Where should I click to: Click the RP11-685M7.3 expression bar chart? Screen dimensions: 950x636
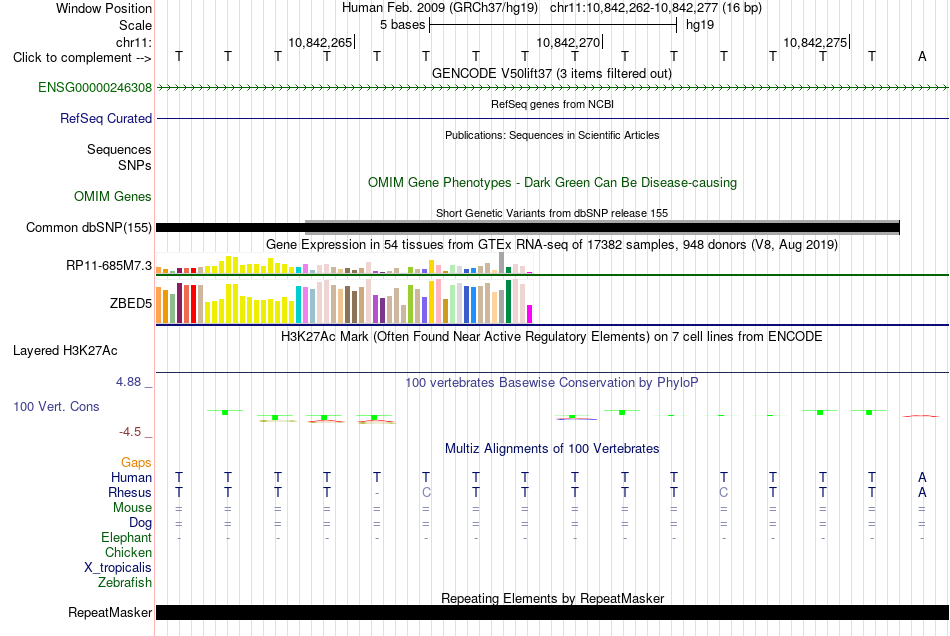344,263
